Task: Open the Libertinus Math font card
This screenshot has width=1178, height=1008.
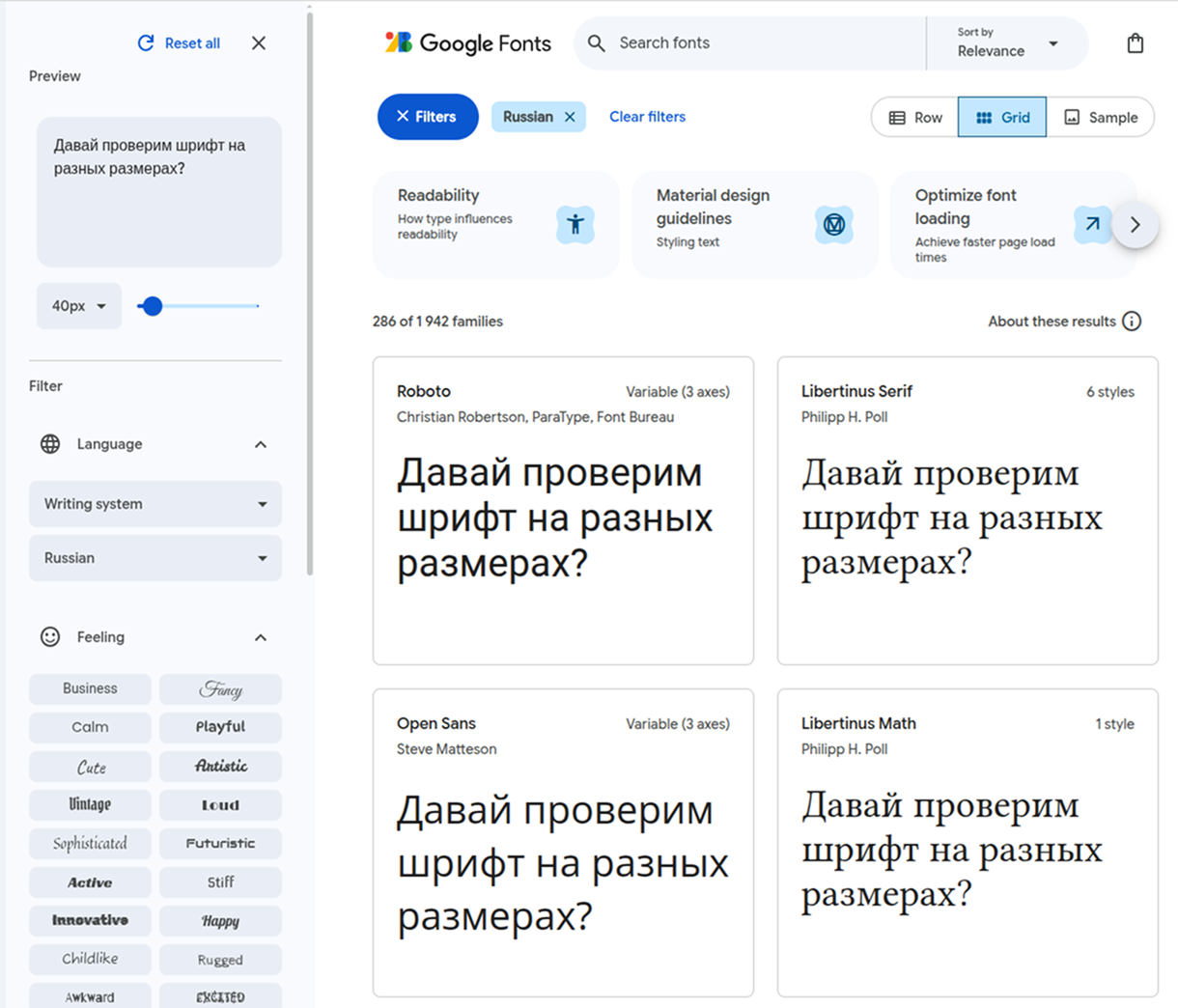Action: 968,843
